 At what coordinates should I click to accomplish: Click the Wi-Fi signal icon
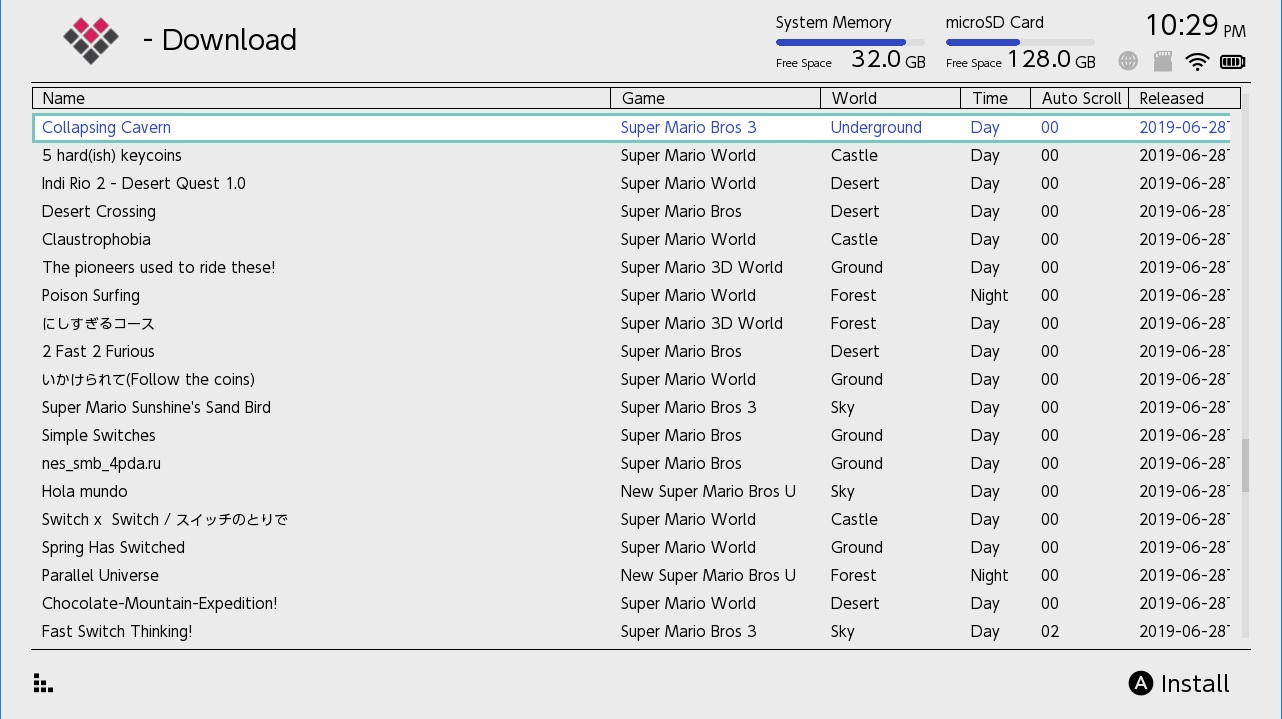pyautogui.click(x=1197, y=62)
